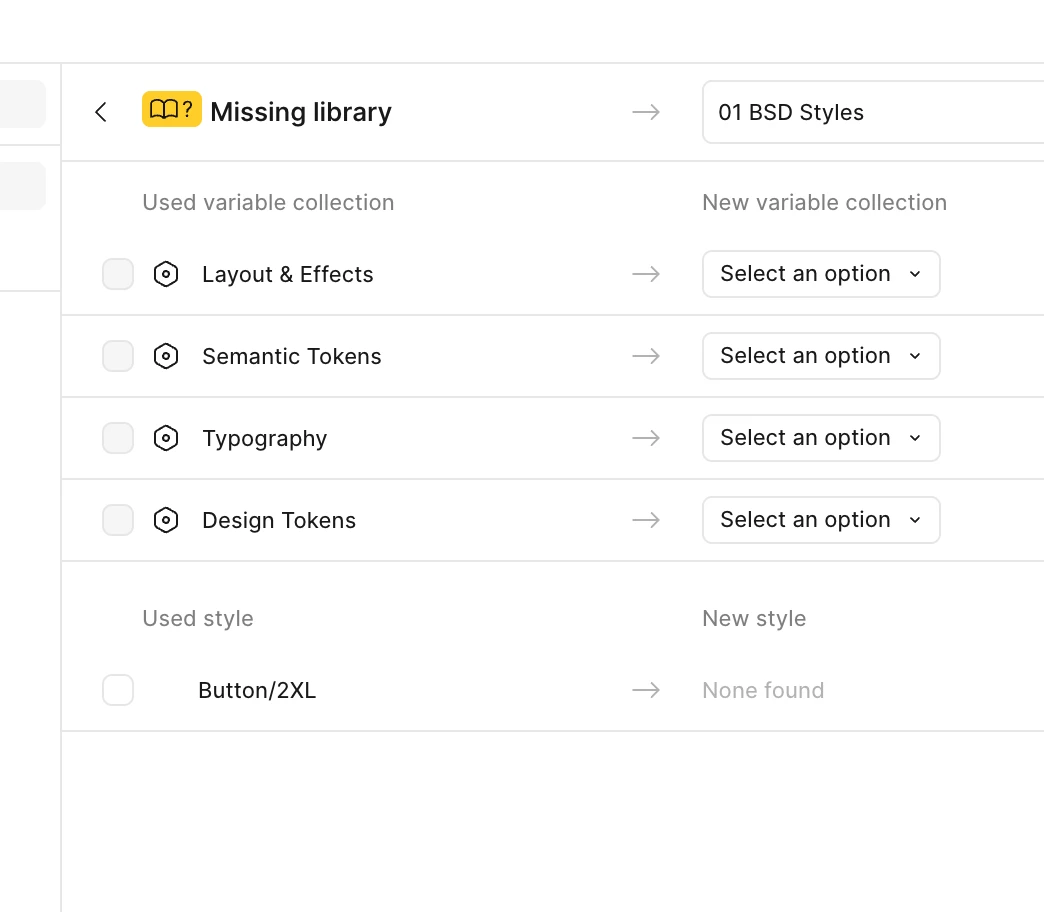
Task: Open the Layout & Effects option dropdown
Action: [x=821, y=274]
